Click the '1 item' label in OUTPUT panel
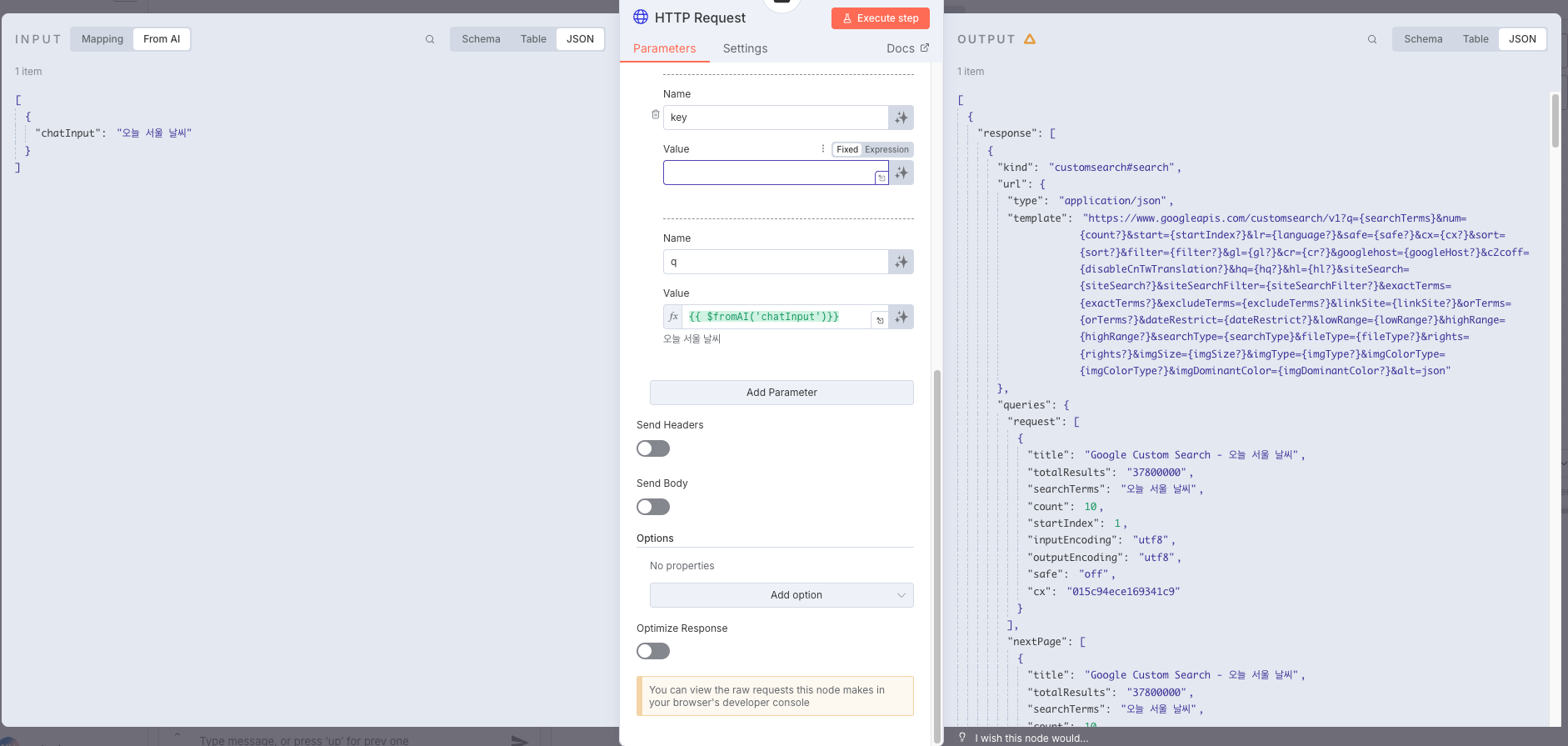1568x746 pixels. [x=971, y=72]
